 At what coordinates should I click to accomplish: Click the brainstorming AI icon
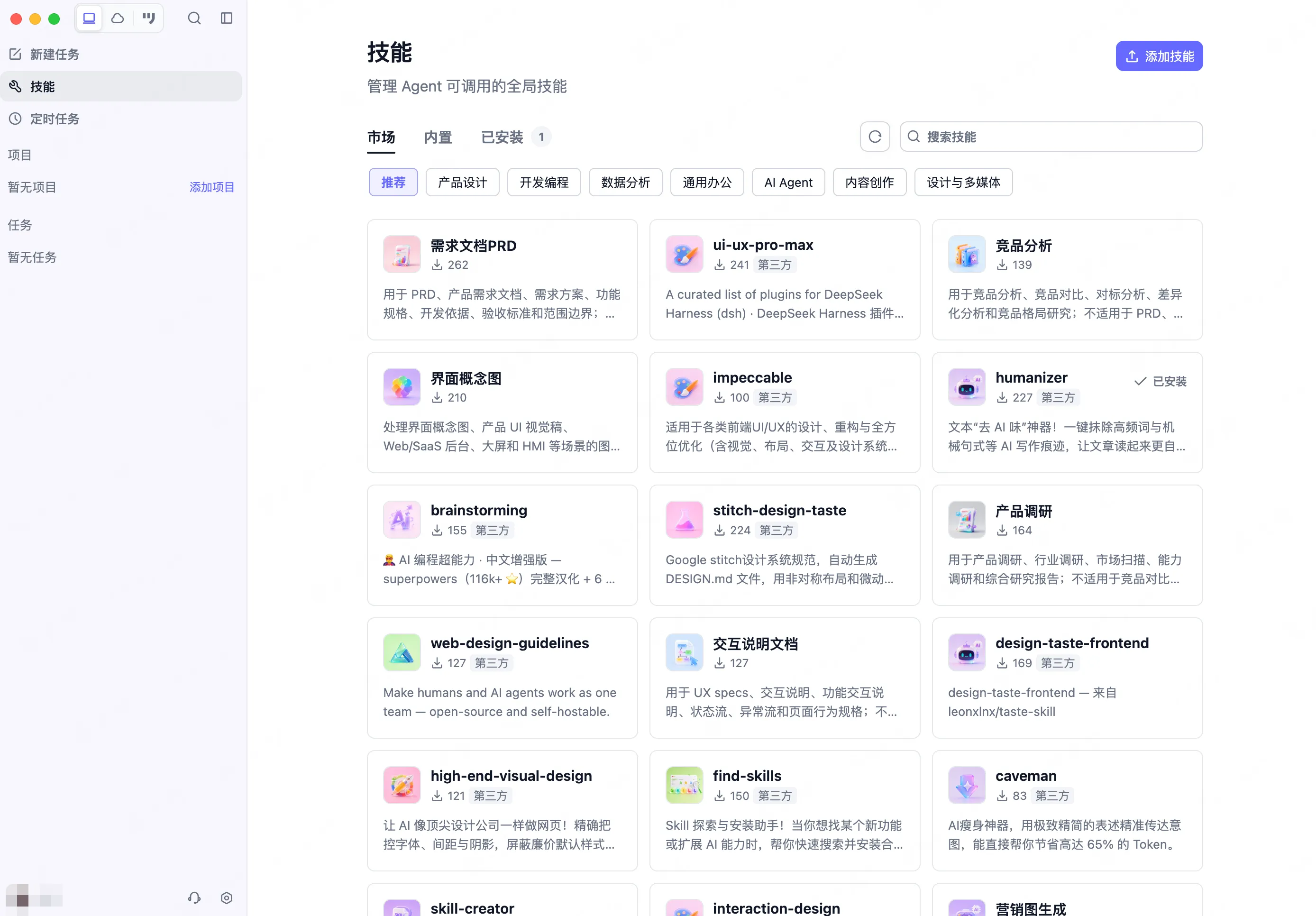pos(402,519)
